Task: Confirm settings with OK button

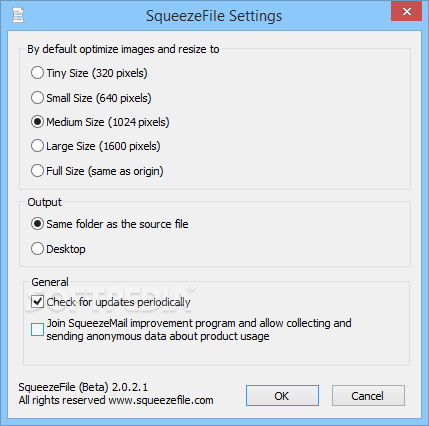Action: 282,396
